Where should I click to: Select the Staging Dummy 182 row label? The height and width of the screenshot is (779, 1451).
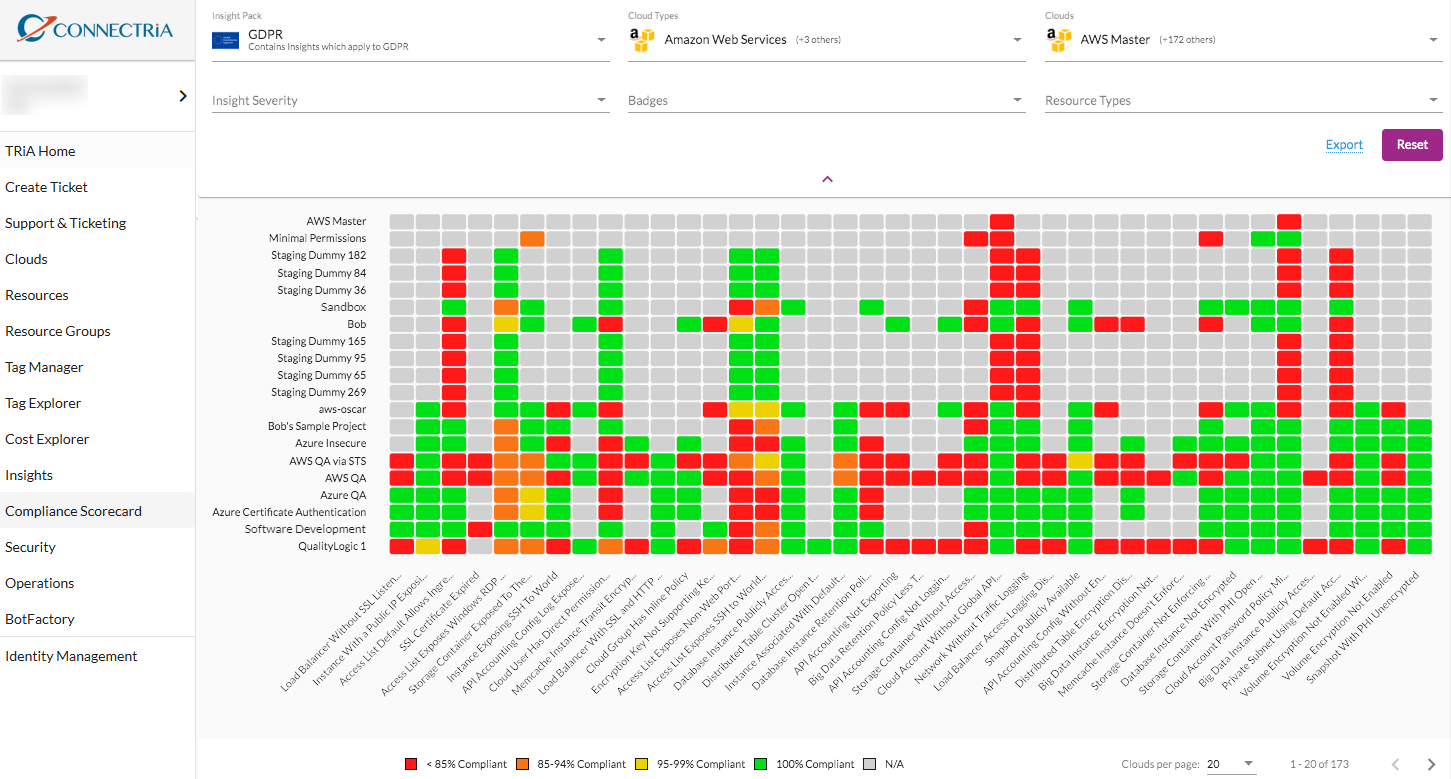(x=318, y=255)
